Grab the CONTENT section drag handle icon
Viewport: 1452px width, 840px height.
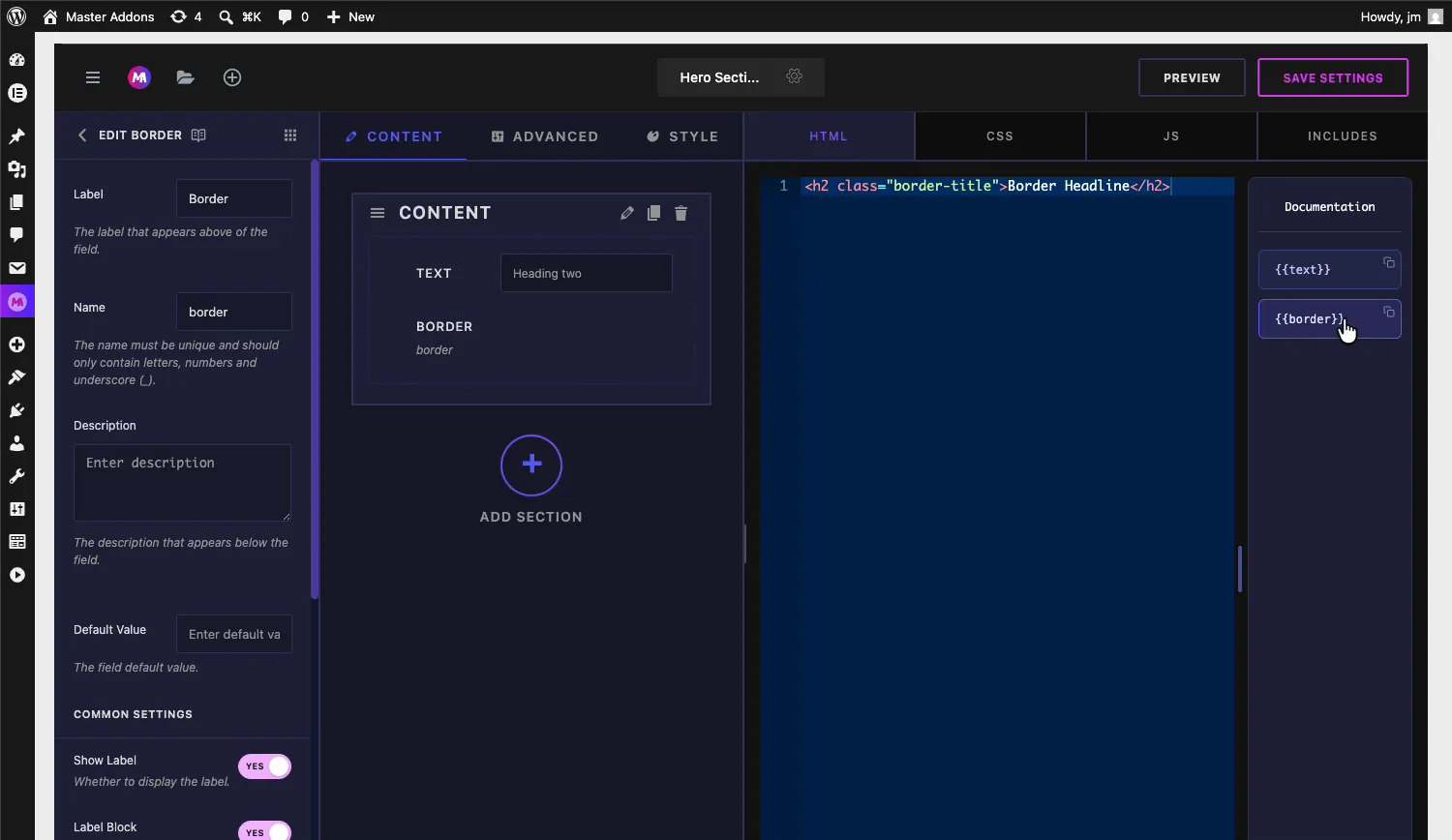point(378,213)
